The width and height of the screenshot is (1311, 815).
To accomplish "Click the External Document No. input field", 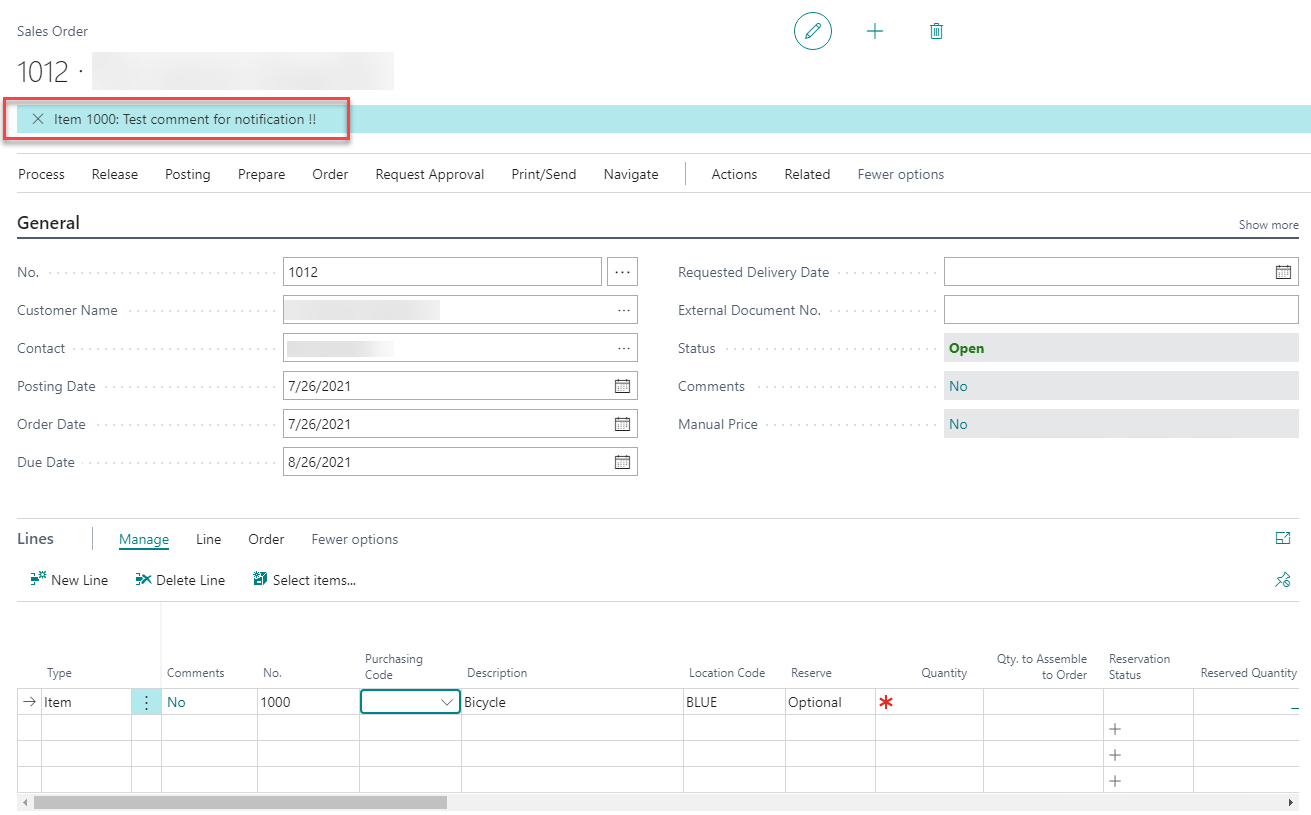I will [x=1120, y=310].
